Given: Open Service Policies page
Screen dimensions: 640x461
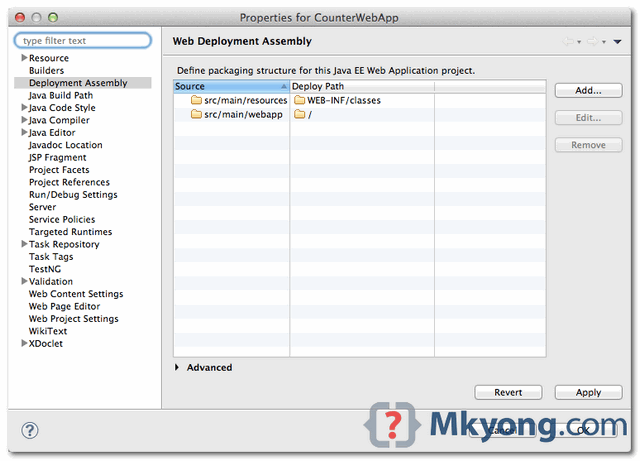Looking at the screenshot, I should 62,219.
